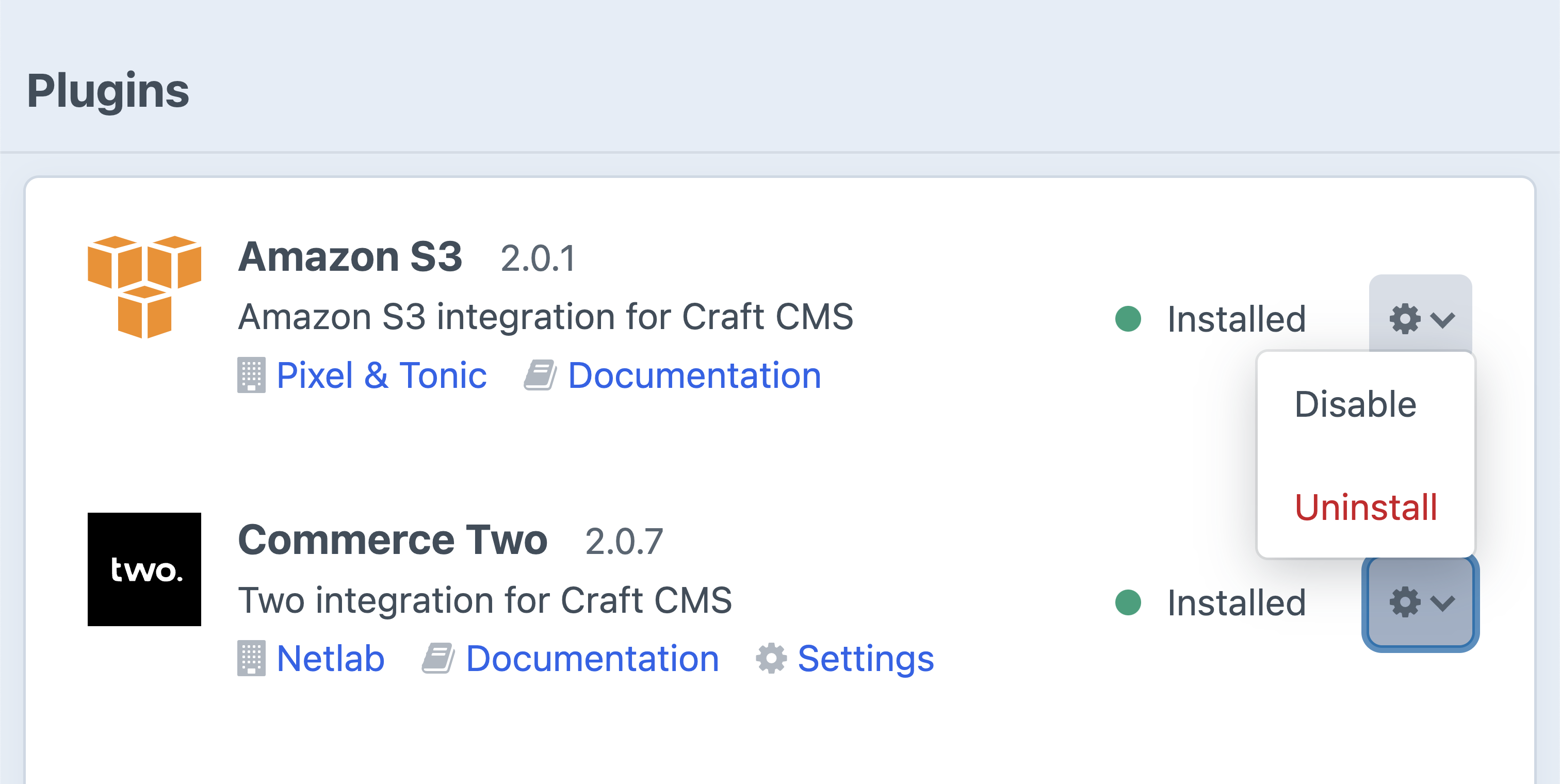
Task: Click the book icon beside Commerce Two Documentation
Action: click(x=438, y=659)
